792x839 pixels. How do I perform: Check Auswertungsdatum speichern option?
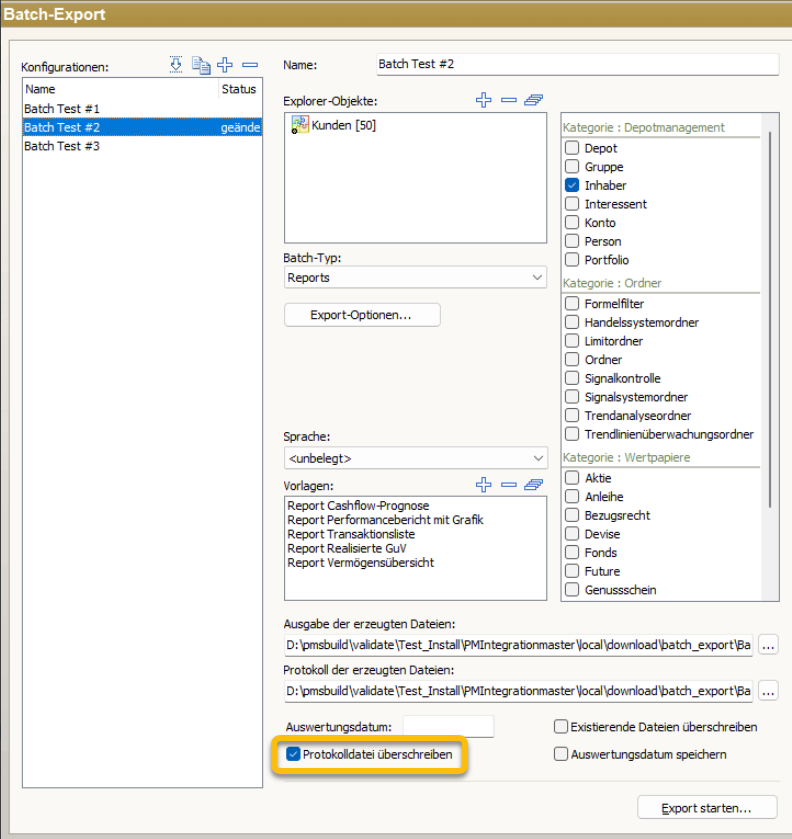coord(561,754)
